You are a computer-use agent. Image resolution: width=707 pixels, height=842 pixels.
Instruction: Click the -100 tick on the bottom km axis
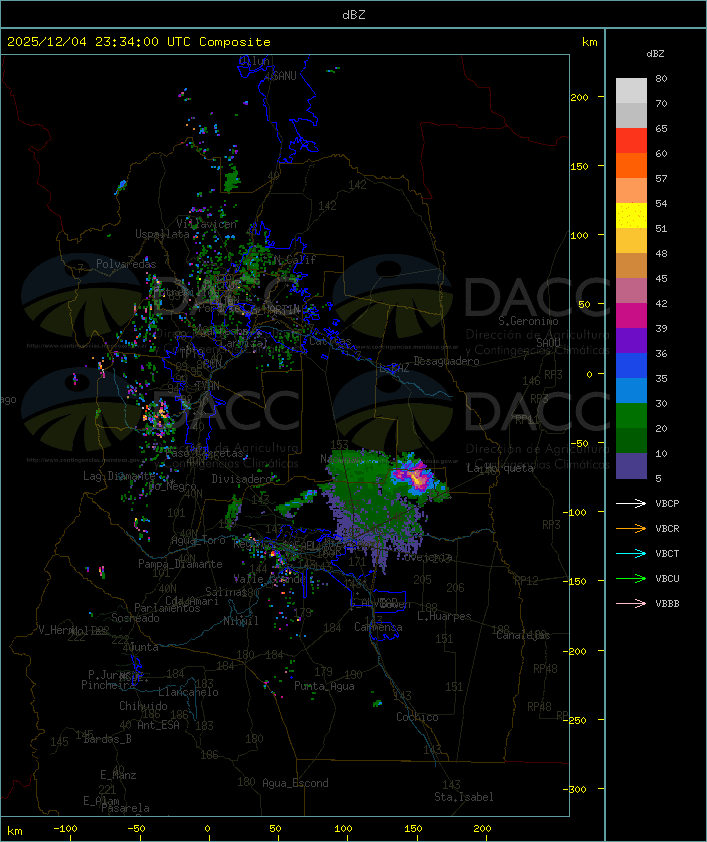click(x=65, y=829)
